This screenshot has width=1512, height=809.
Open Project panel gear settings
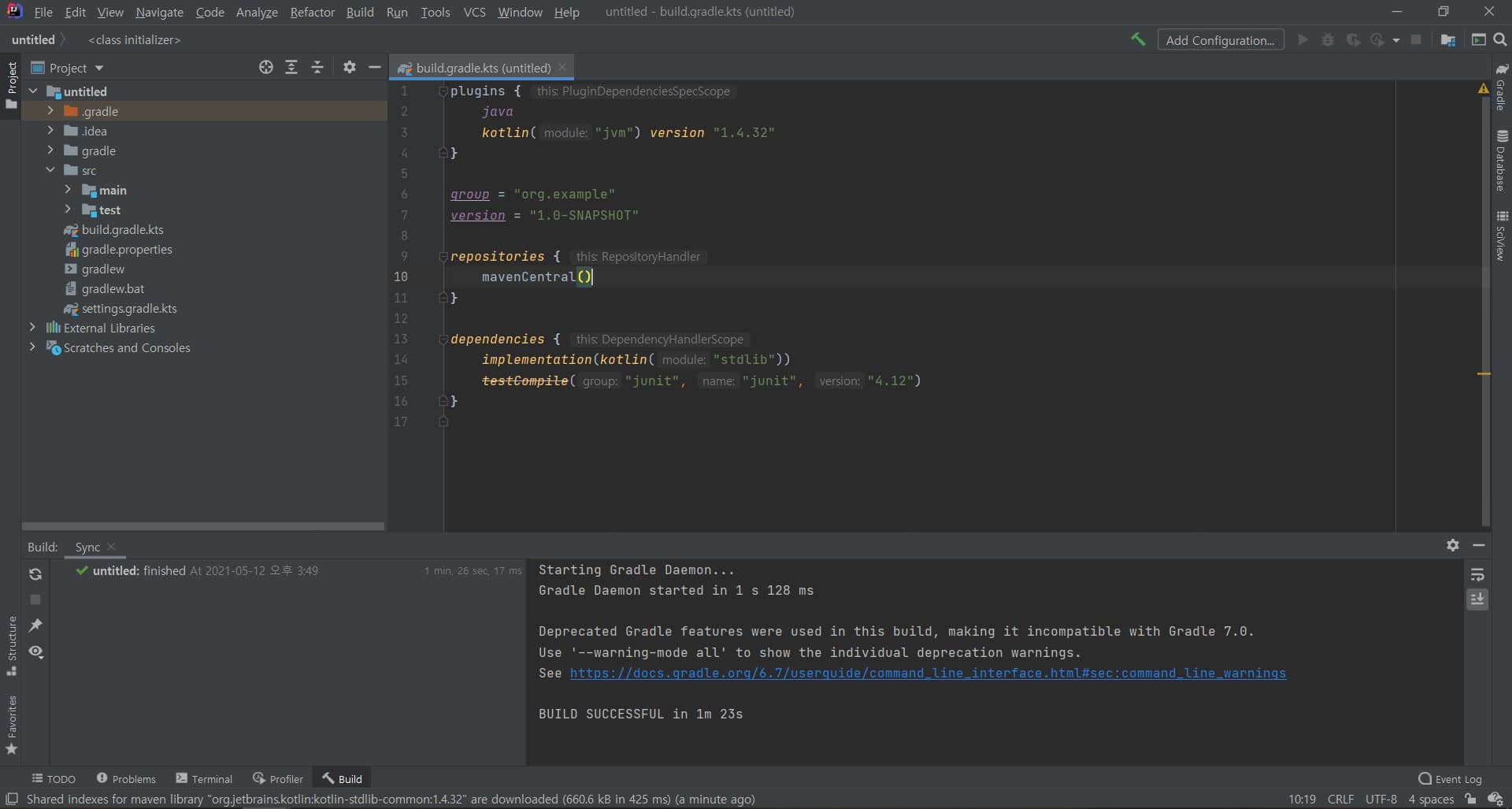pyautogui.click(x=350, y=68)
